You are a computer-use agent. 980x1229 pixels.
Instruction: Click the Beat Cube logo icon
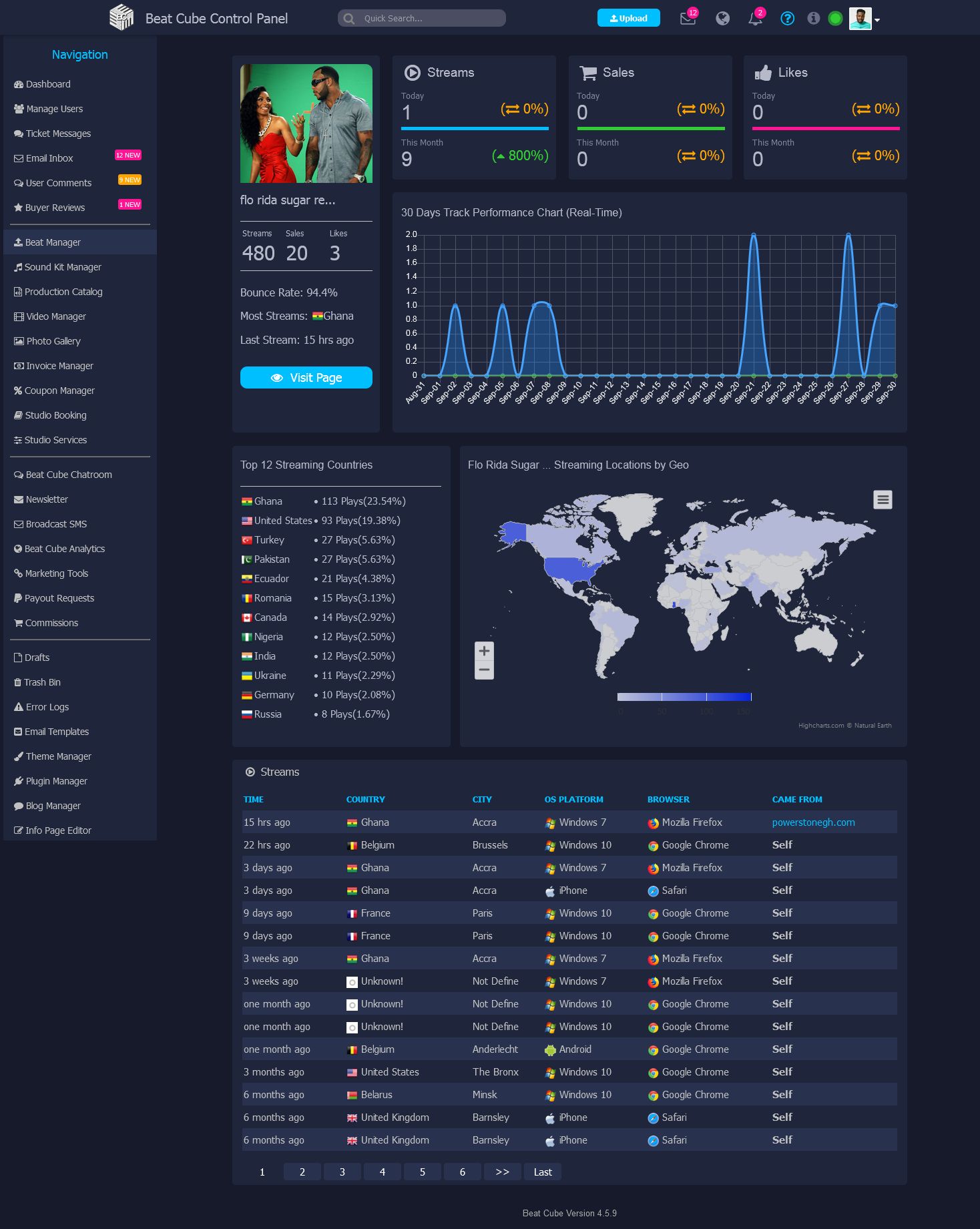[121, 17]
